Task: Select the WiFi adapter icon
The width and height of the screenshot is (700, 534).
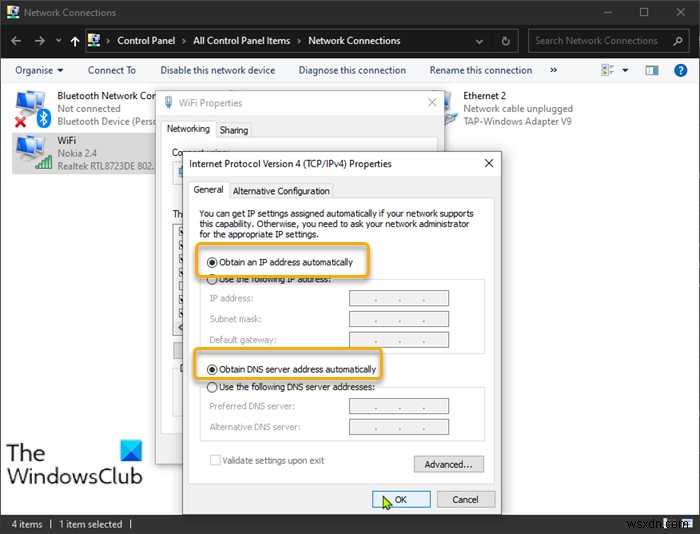Action: coord(34,153)
